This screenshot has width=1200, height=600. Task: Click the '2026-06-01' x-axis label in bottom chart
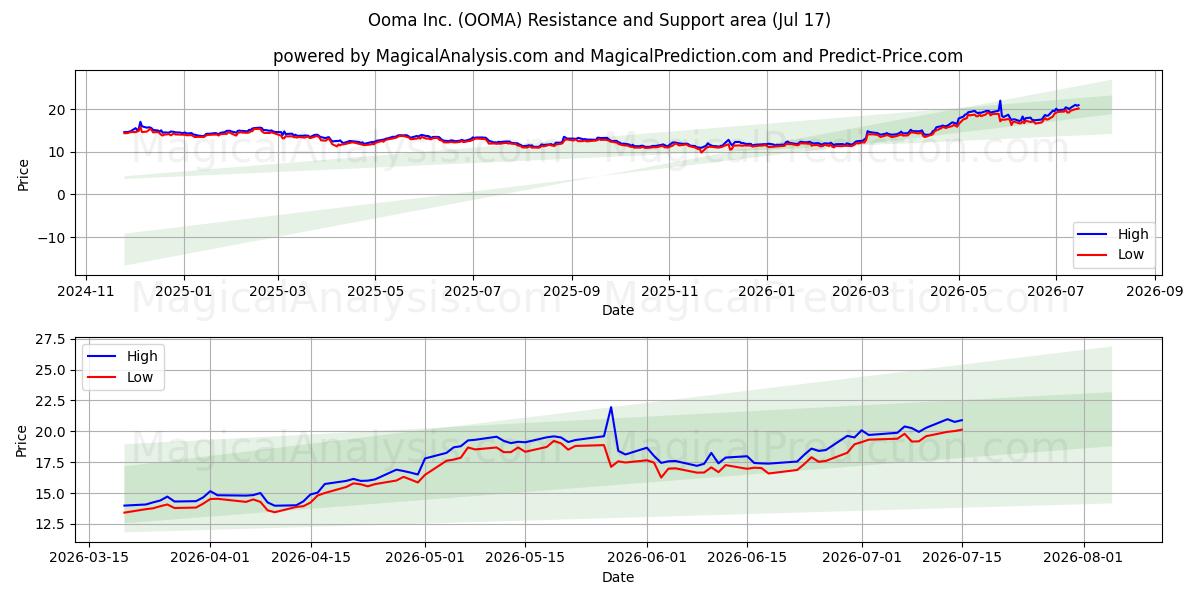coord(647,559)
